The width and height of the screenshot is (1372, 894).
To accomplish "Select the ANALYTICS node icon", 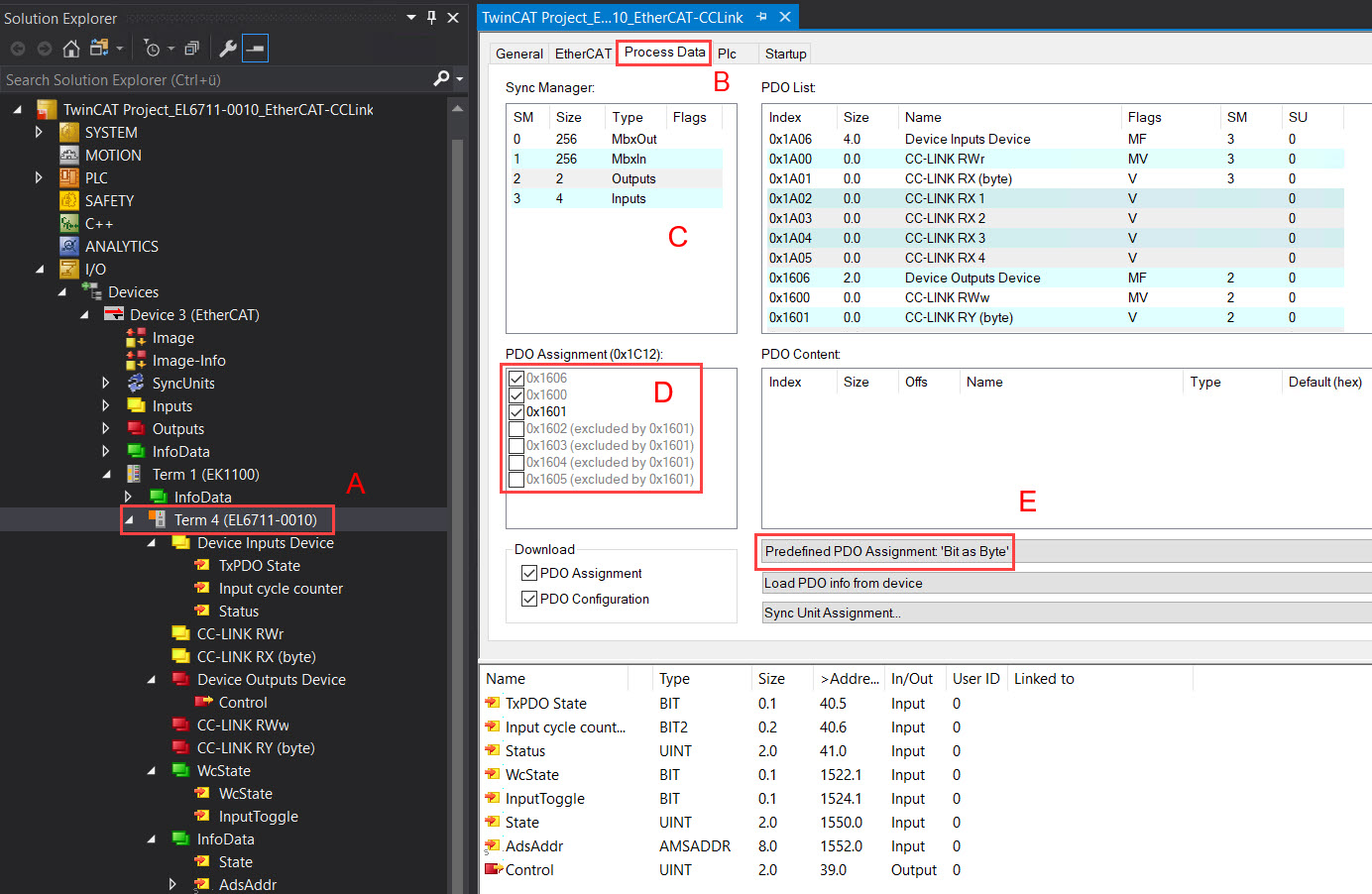I will (x=69, y=246).
